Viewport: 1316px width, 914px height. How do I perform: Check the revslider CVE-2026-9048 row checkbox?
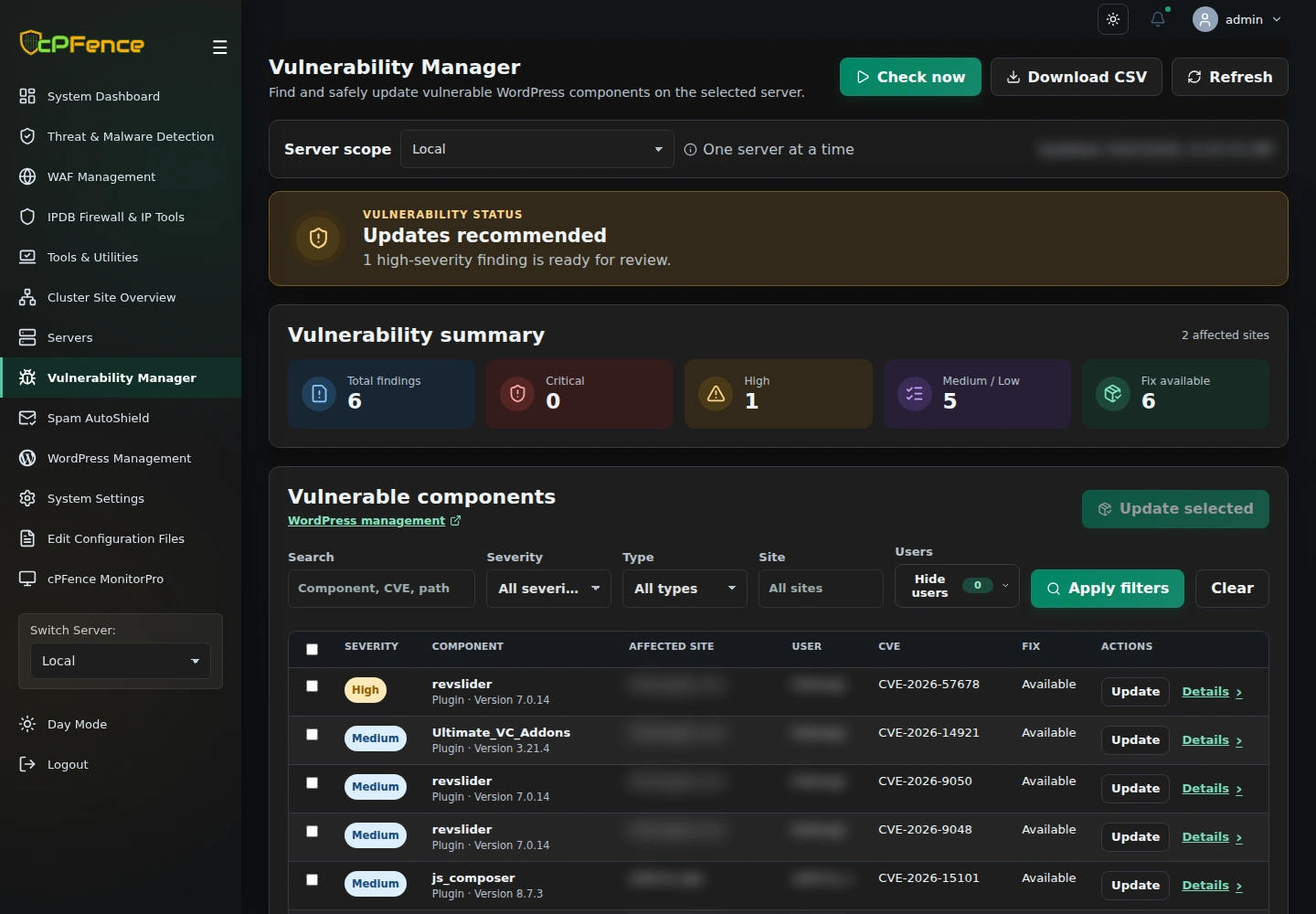[x=312, y=831]
